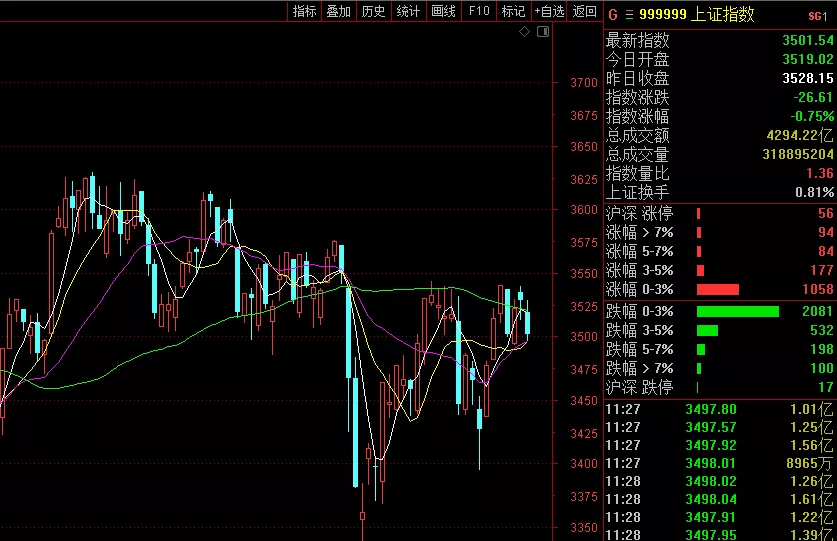The image size is (837, 541).
Task: Select tick row with price 3498.02
Action: (720, 481)
